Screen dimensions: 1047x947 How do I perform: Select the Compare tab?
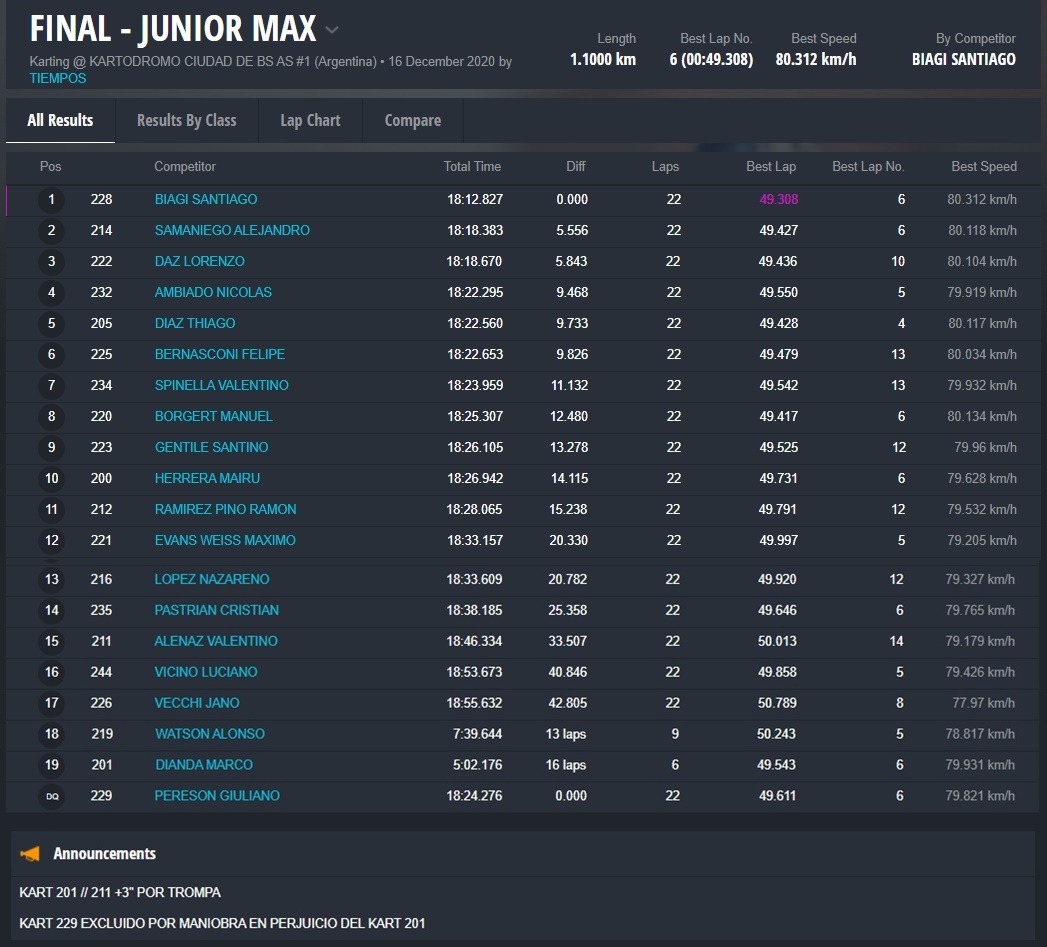click(x=412, y=120)
